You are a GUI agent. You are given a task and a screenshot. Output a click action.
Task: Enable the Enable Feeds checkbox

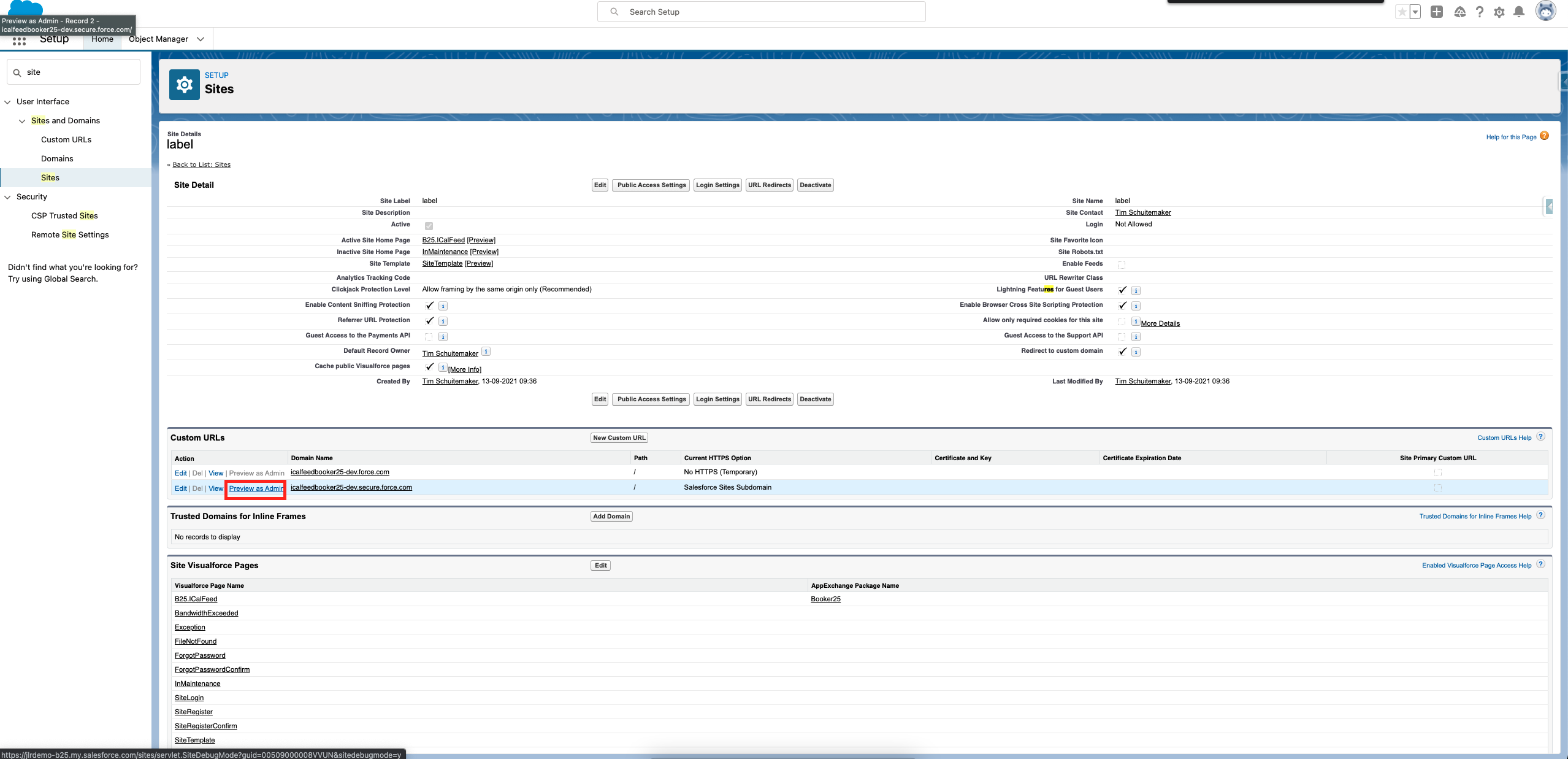pos(1121,264)
